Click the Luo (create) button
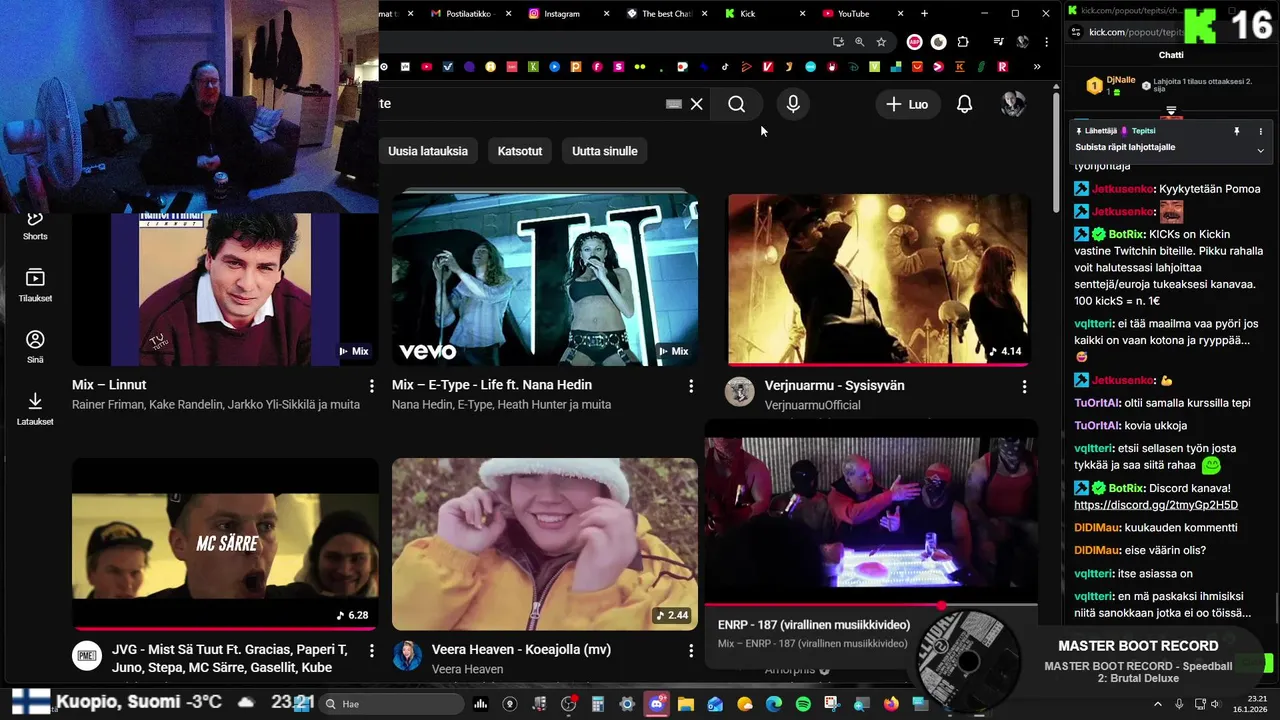 pyautogui.click(x=907, y=104)
